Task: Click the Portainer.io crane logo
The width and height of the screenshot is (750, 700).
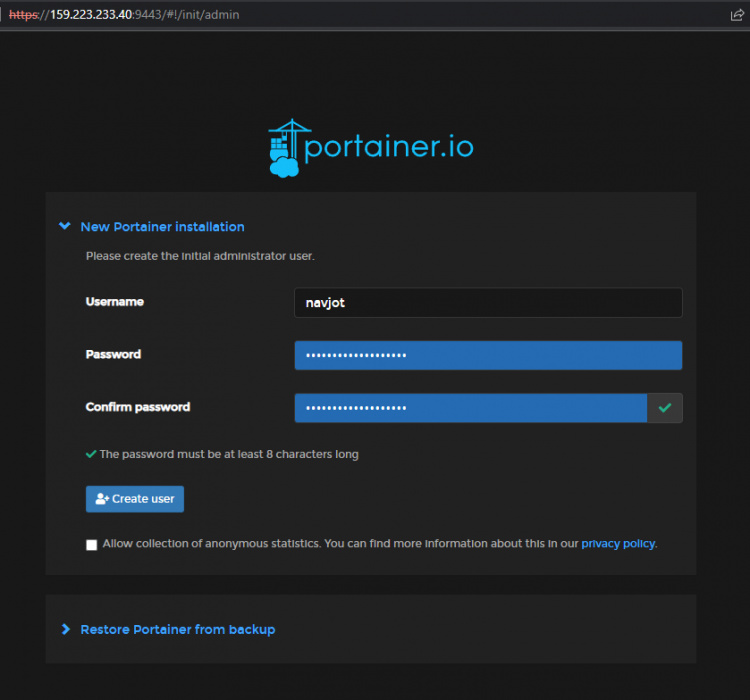Action: point(285,148)
